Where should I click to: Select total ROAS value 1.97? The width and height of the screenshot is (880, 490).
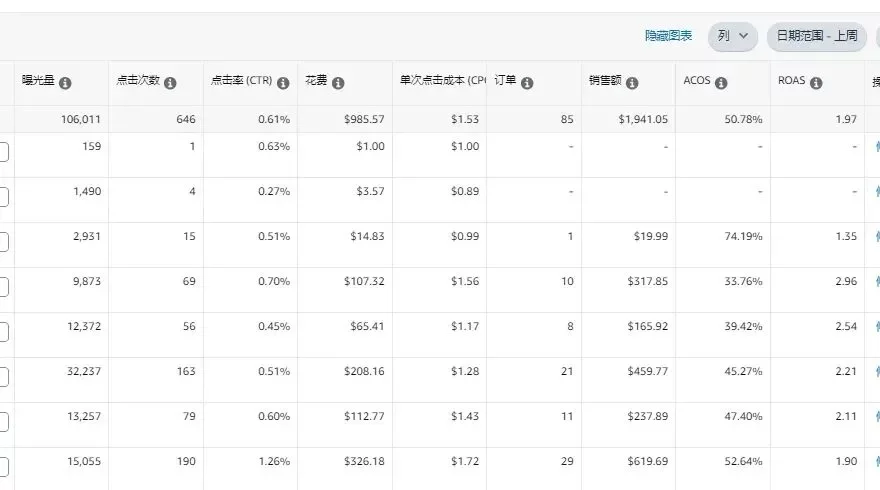click(x=846, y=119)
